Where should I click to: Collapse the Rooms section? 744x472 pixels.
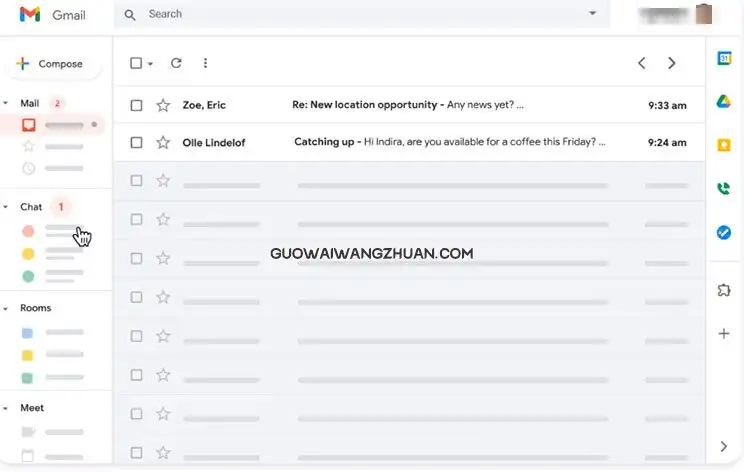click(x=6, y=308)
